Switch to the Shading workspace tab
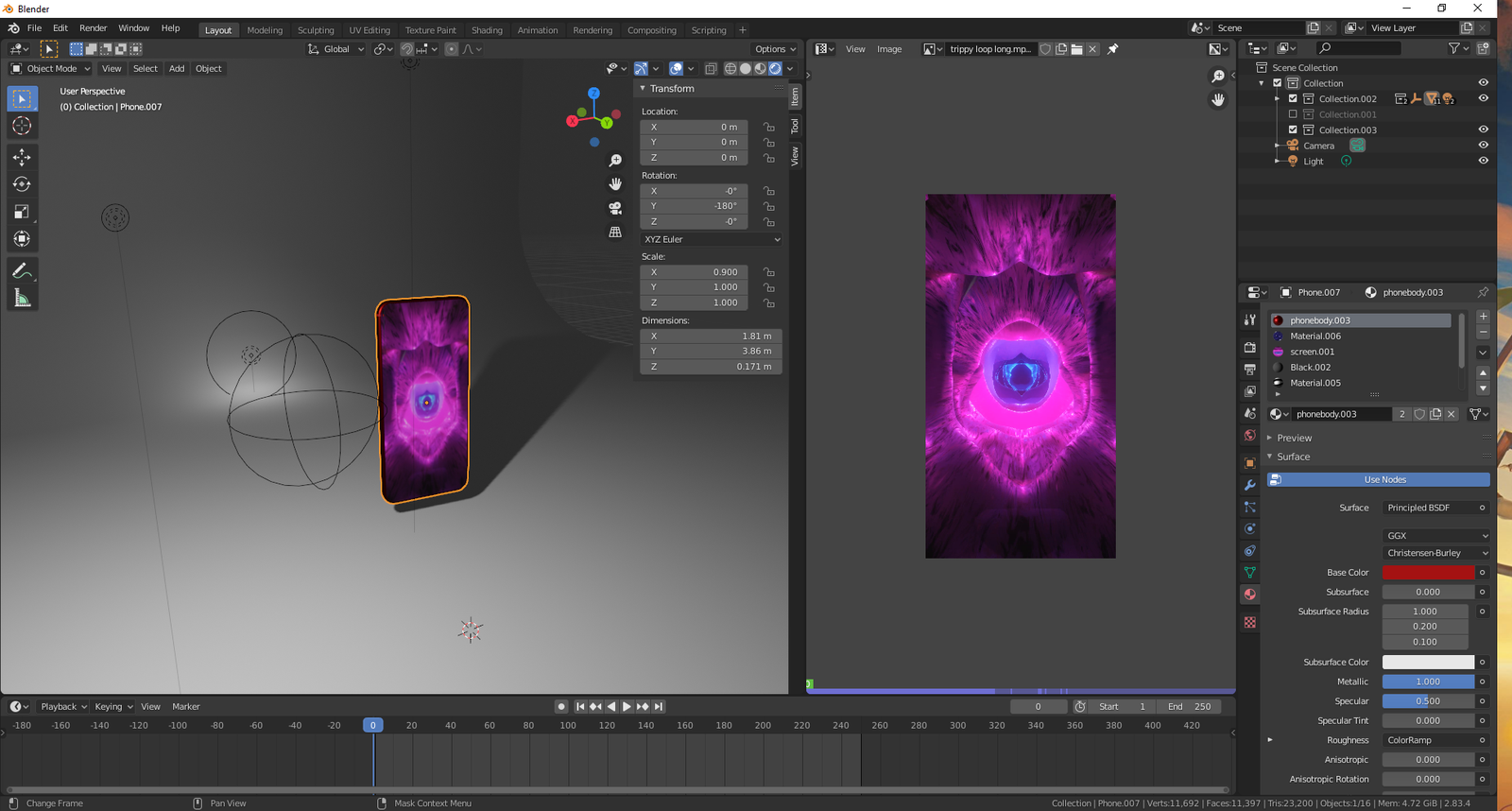1512x811 pixels. point(487,30)
